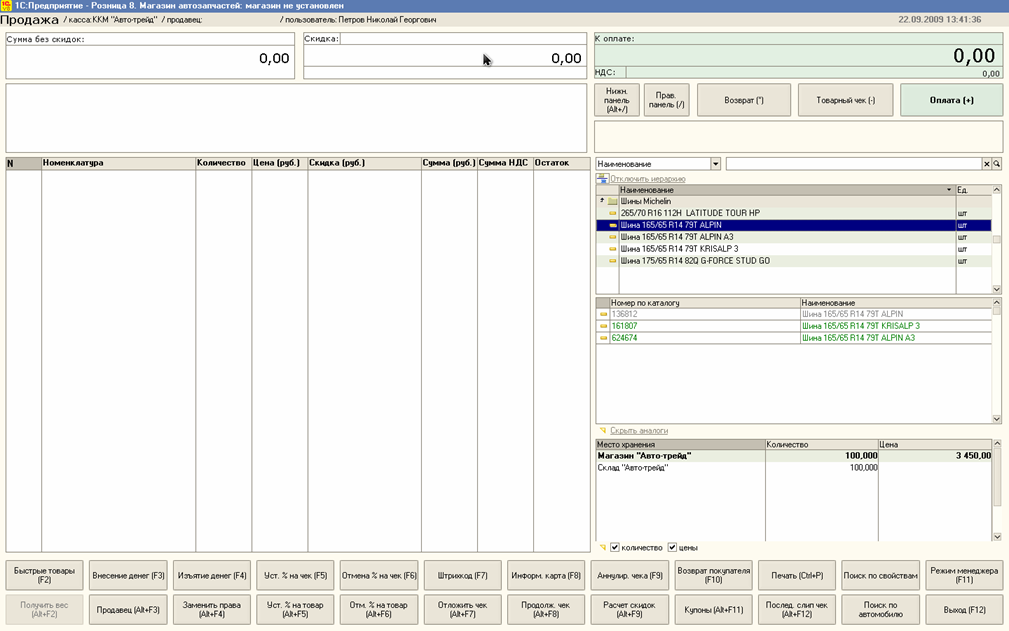The image size is (1009, 631).
Task: Click the down arrow of the storage table scrollbar
Action: click(x=997, y=536)
